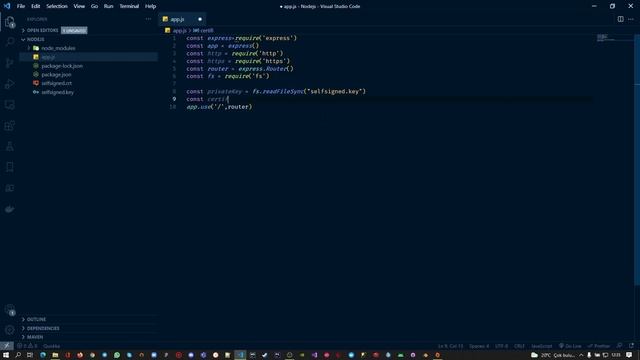Show errors and warnings count in status bar
The image size is (640, 360).
27,346
